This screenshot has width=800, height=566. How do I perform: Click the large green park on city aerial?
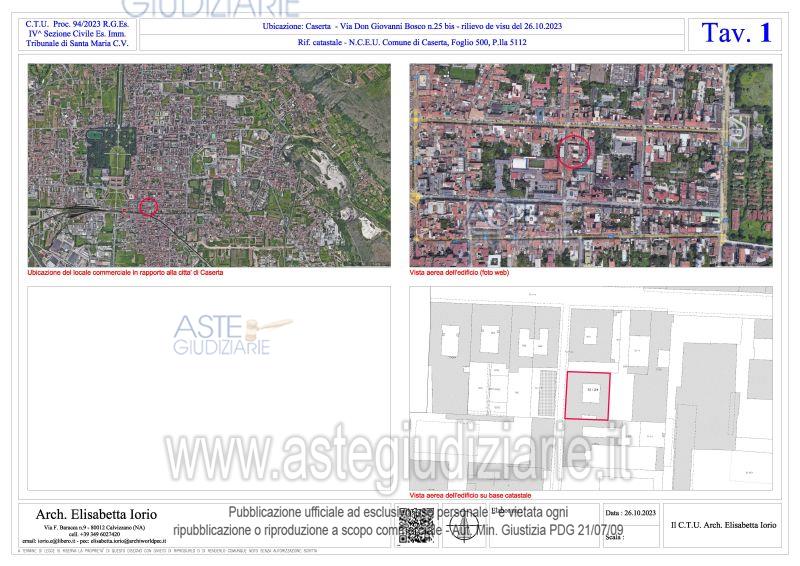point(110,152)
